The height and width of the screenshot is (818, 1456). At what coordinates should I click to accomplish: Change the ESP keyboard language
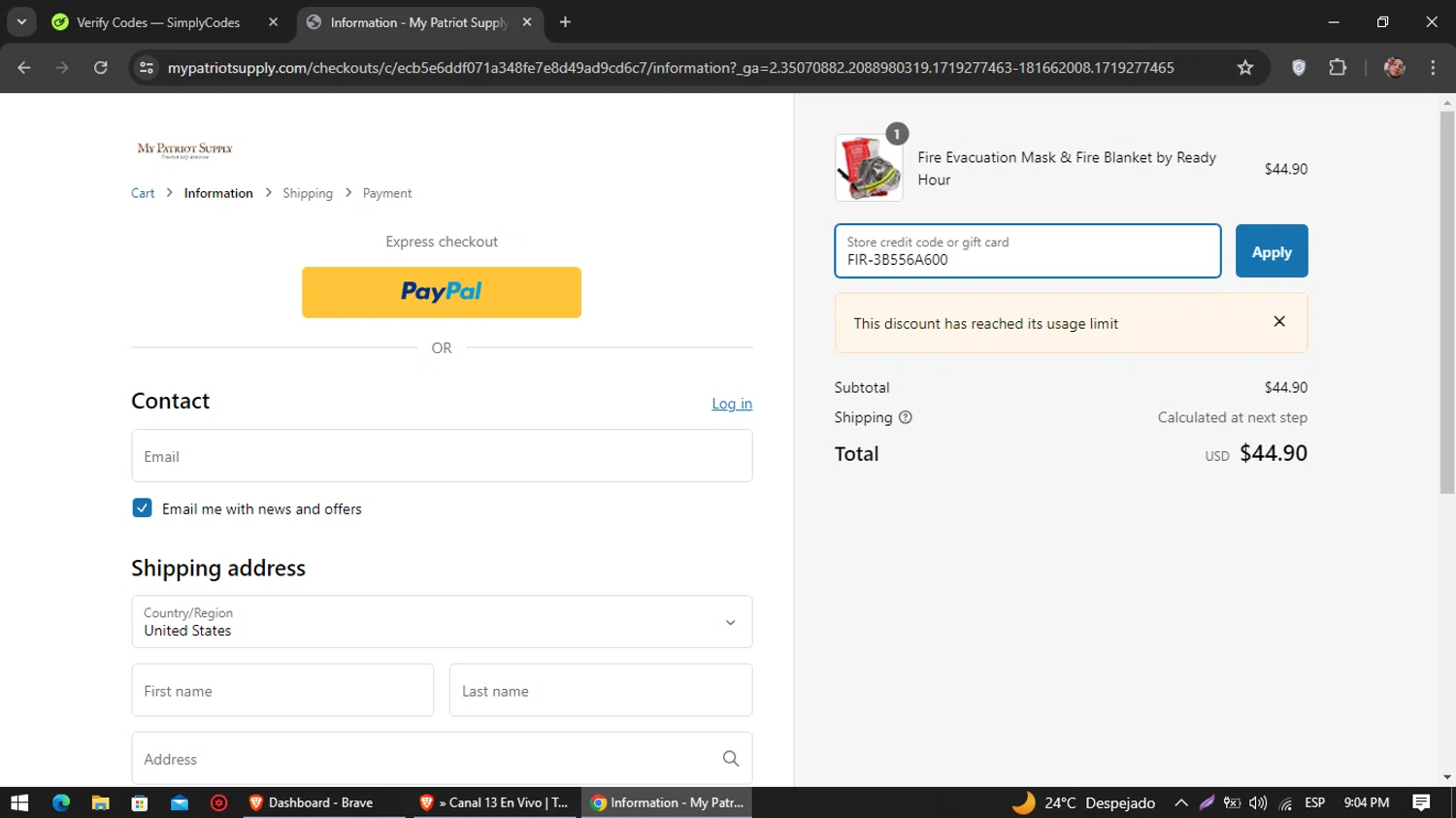(1315, 802)
